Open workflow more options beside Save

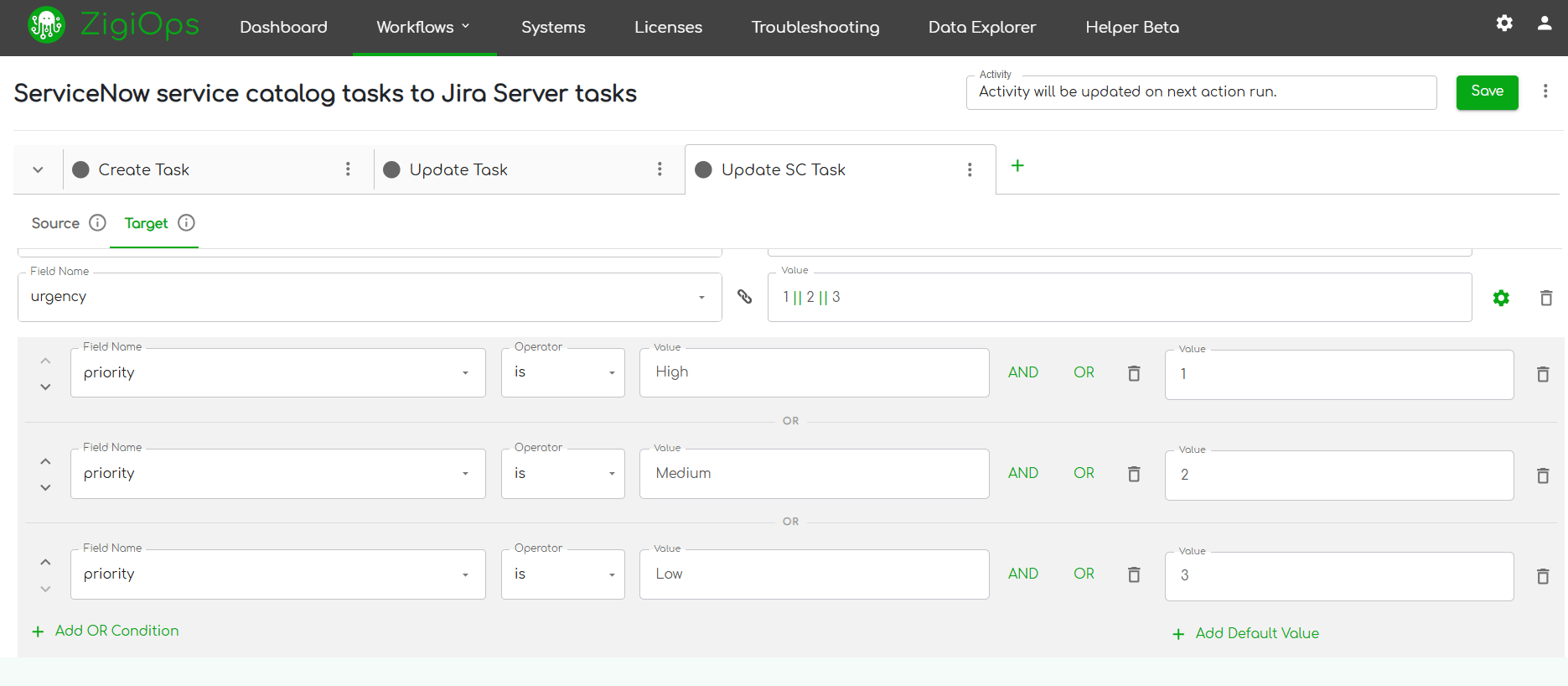pyautogui.click(x=1545, y=91)
